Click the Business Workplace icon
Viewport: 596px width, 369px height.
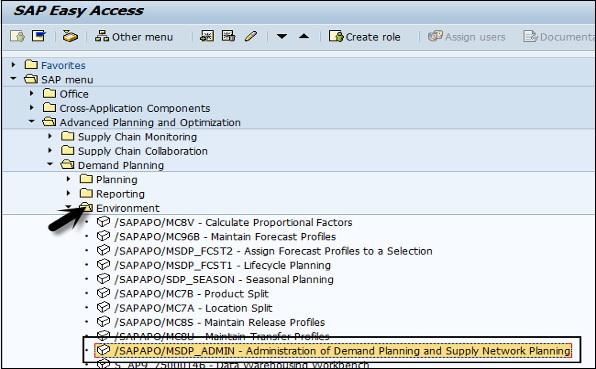[x=70, y=36]
